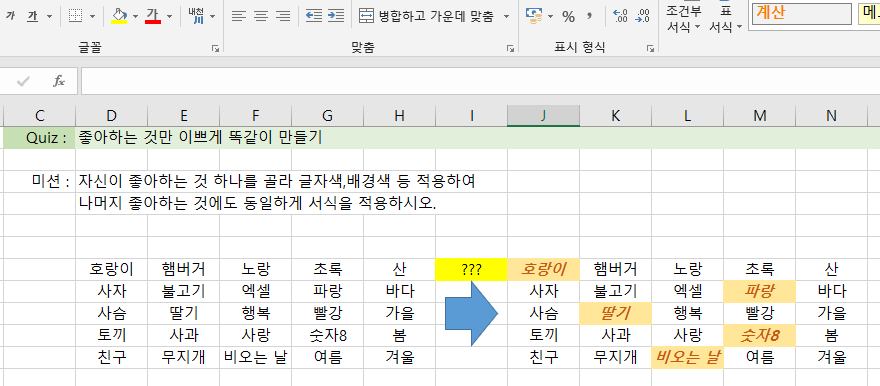Open merge options dropdown arrow

tap(506, 16)
